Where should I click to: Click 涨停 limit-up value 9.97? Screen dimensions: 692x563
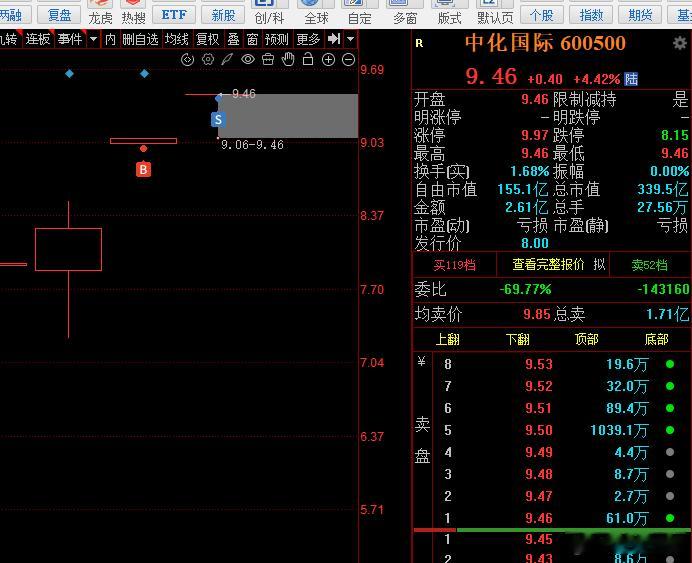[534, 135]
